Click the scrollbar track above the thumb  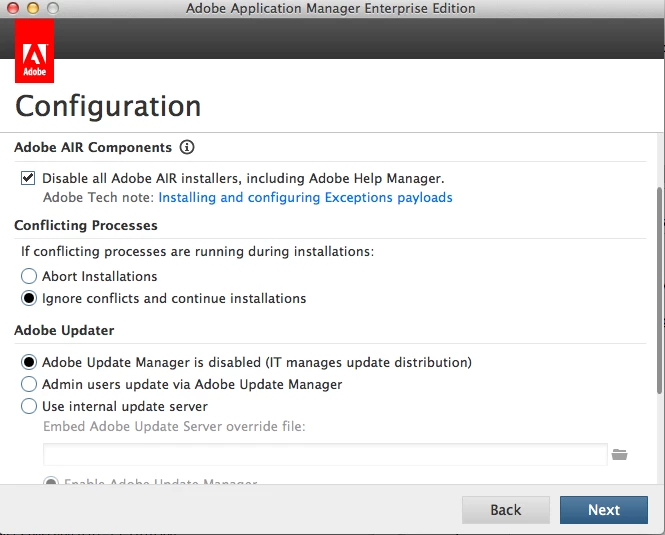coord(658,160)
